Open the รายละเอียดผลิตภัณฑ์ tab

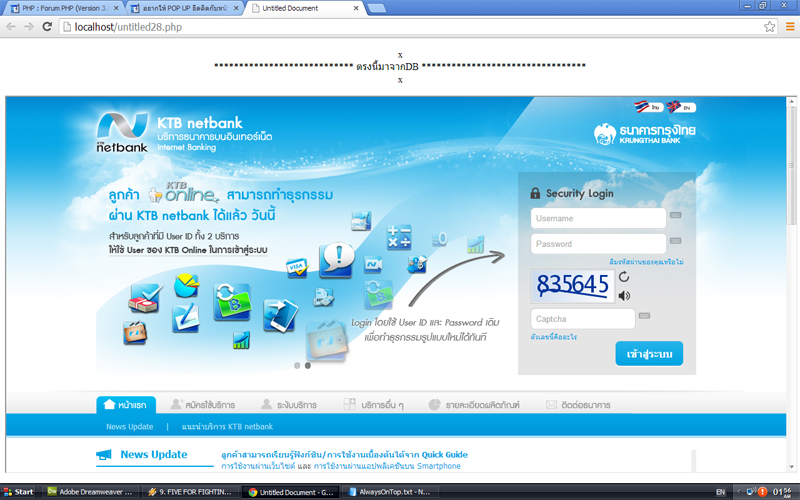474,405
